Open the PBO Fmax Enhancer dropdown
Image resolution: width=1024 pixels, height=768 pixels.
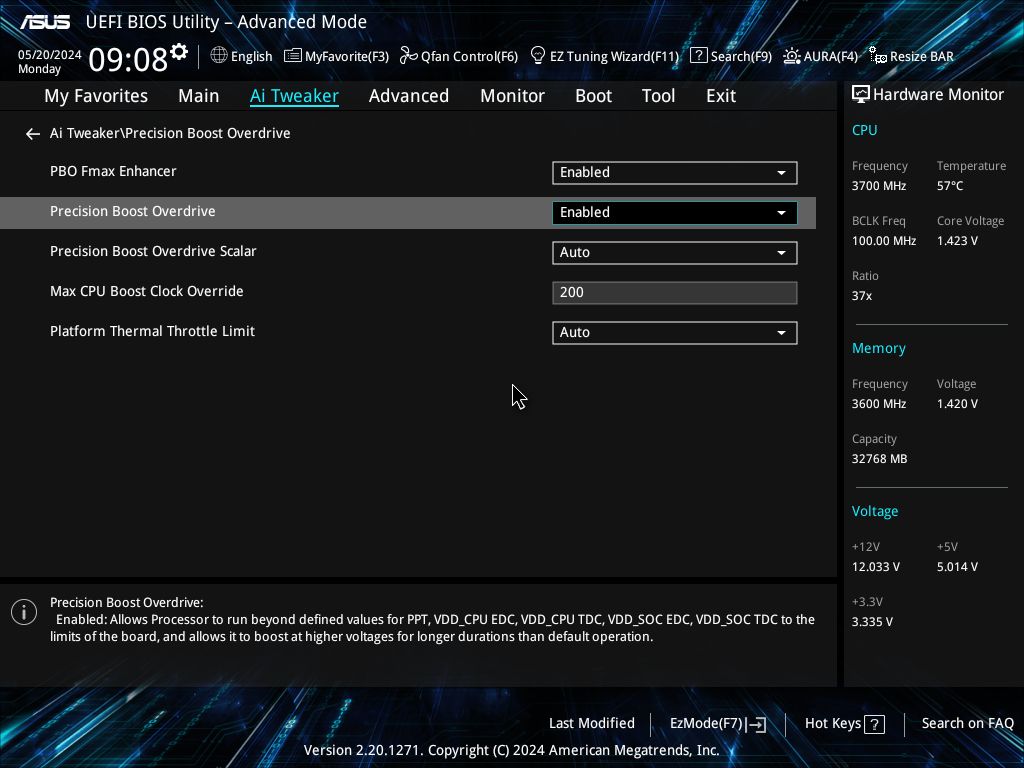coord(675,172)
